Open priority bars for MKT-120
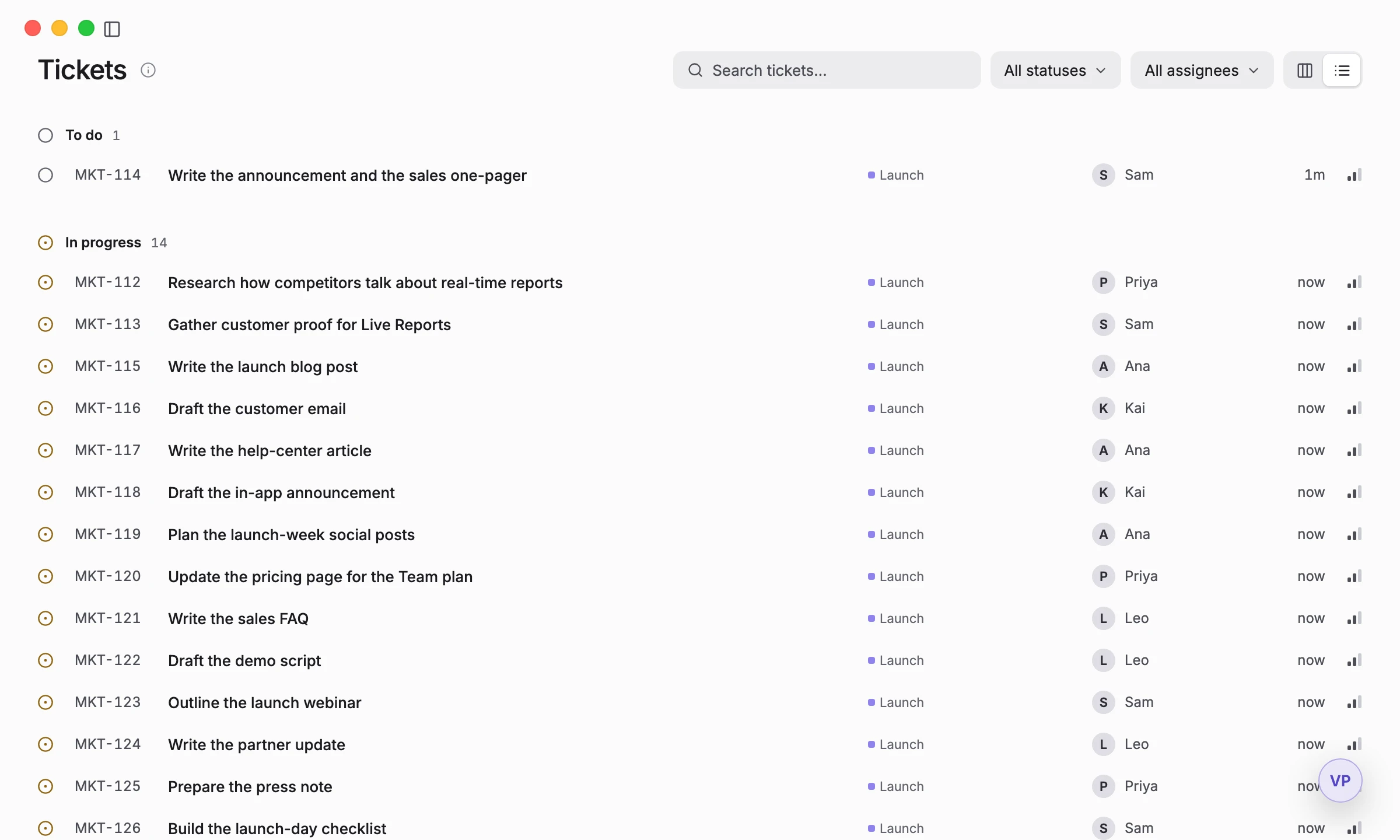The width and height of the screenshot is (1400, 840). (x=1354, y=576)
